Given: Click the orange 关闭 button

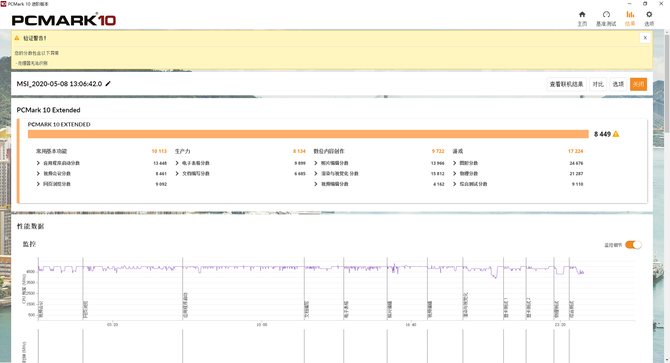Looking at the screenshot, I should click(x=638, y=84).
